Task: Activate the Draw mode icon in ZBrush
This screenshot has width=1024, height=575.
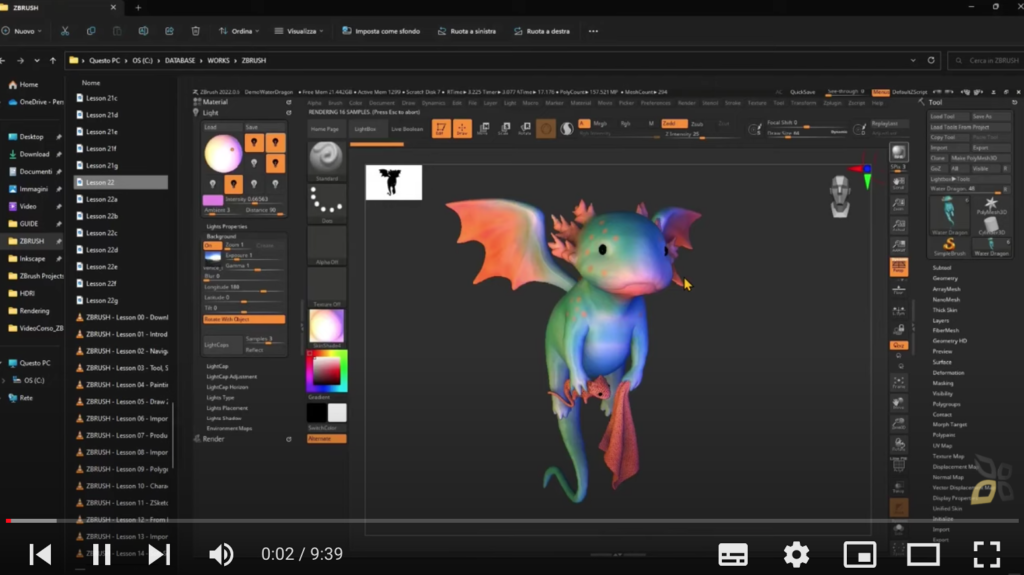Action: (x=462, y=129)
